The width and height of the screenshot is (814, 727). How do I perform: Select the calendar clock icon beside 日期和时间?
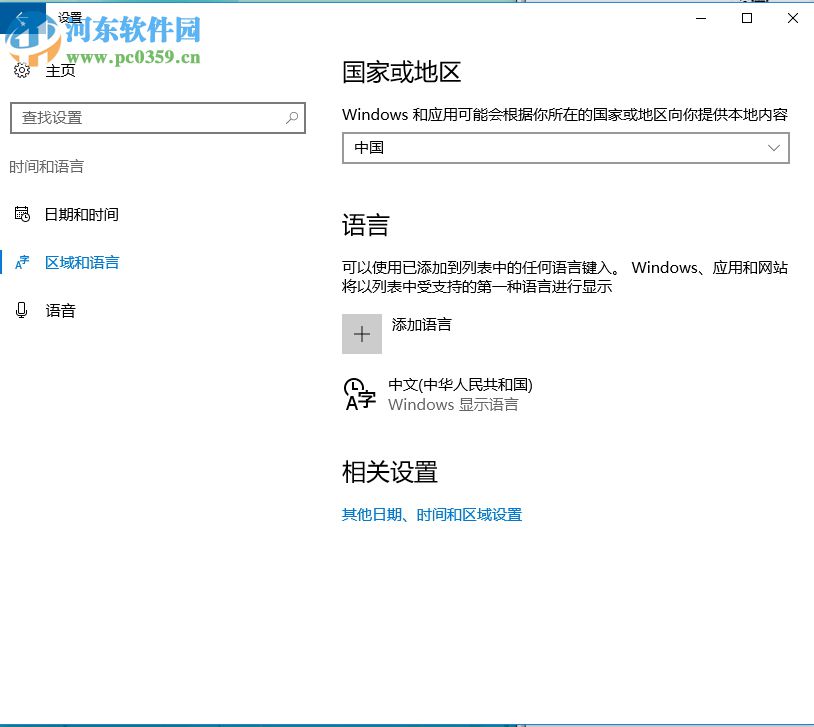pyautogui.click(x=24, y=214)
